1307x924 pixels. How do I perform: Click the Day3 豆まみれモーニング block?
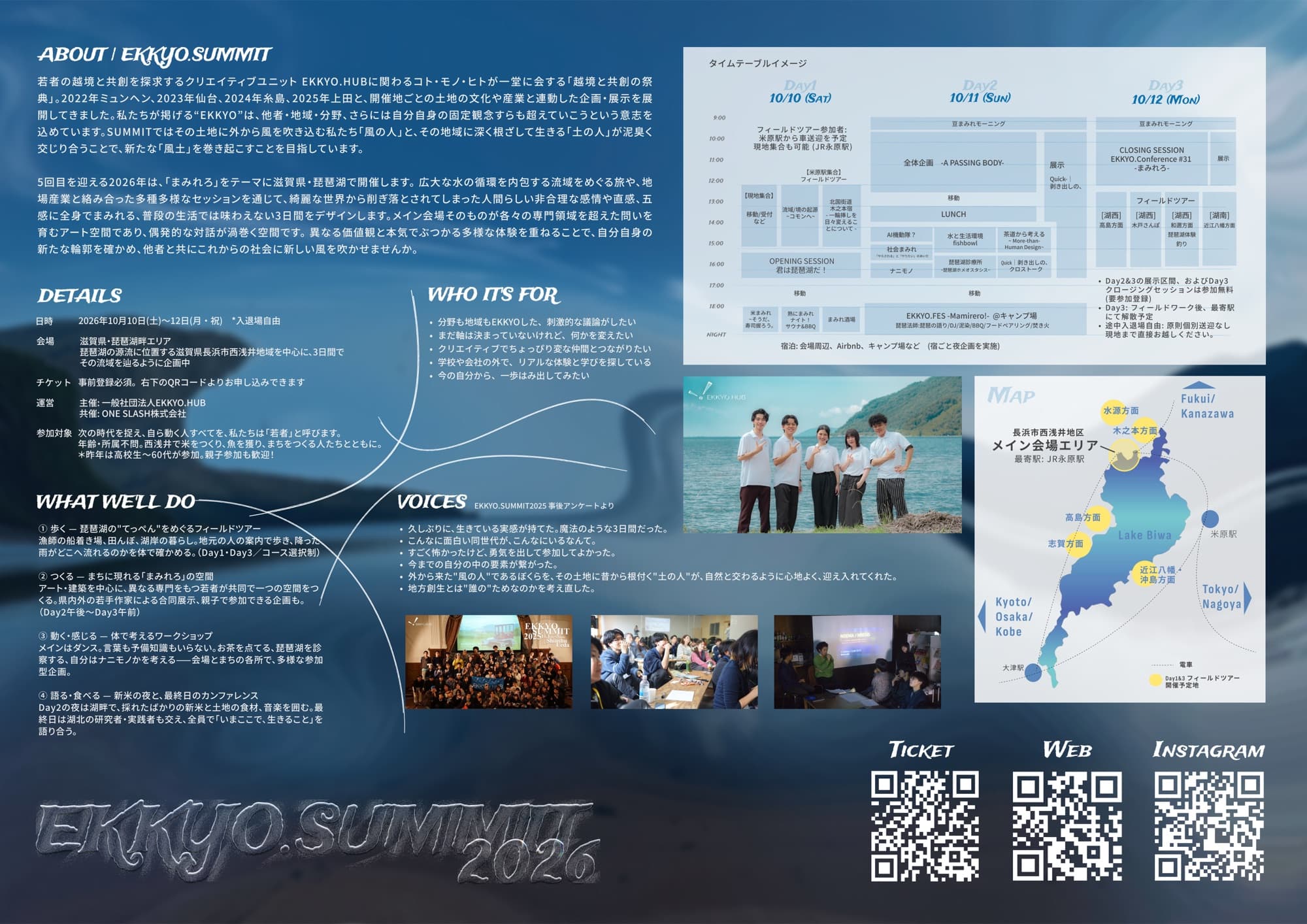(x=1165, y=124)
